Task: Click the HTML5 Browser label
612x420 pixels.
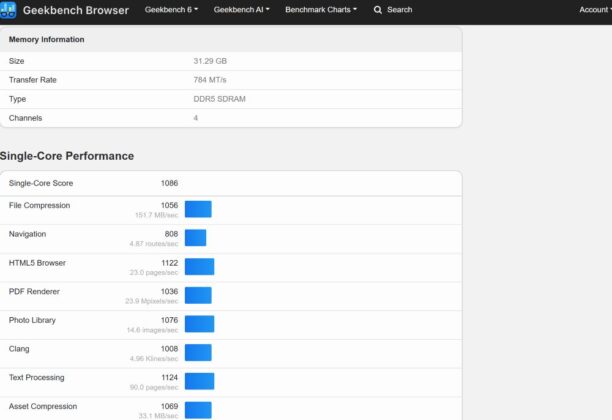Action: (x=37, y=263)
